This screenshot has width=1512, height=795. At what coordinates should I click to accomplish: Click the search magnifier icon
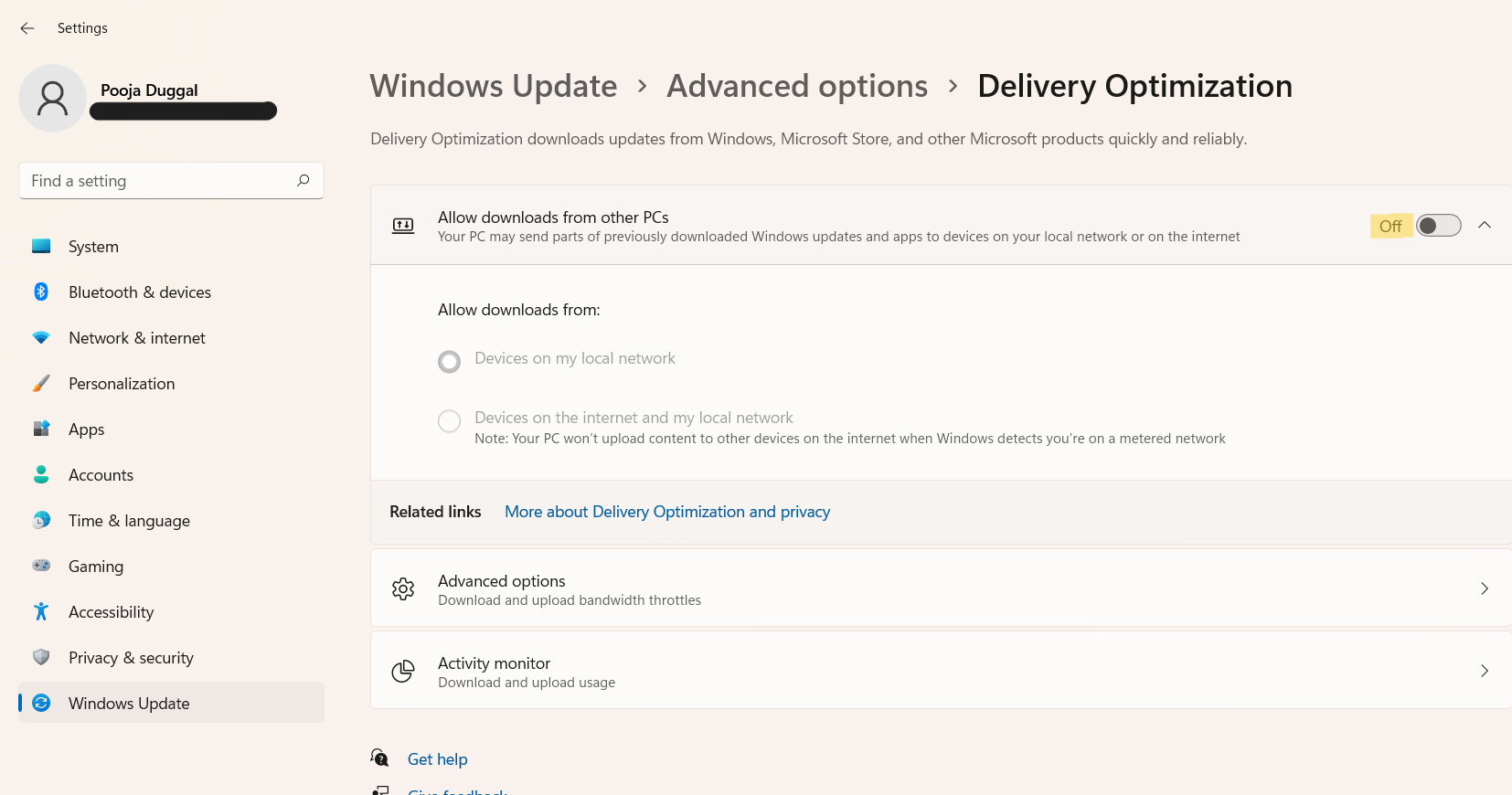click(x=303, y=181)
